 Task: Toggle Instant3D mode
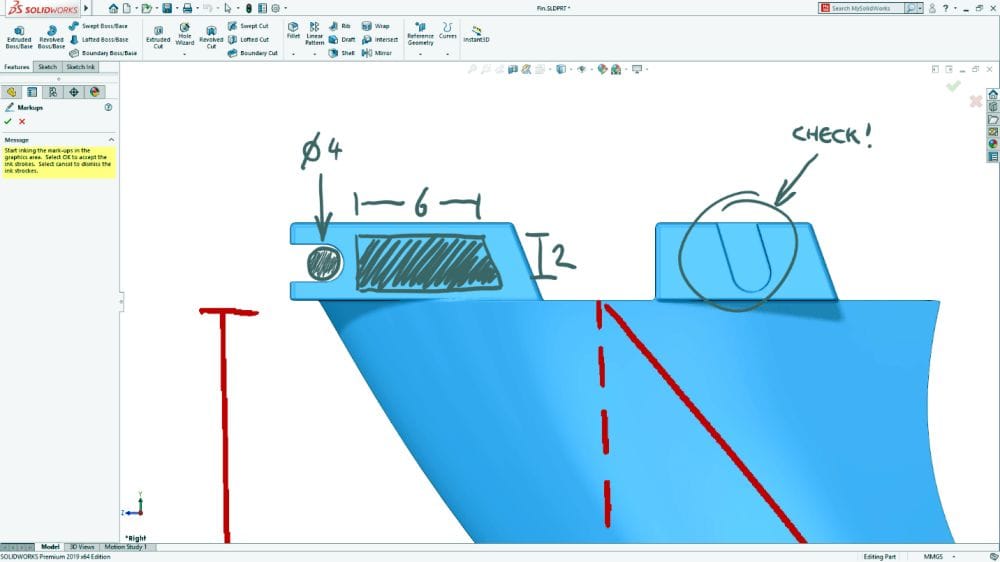(476, 34)
